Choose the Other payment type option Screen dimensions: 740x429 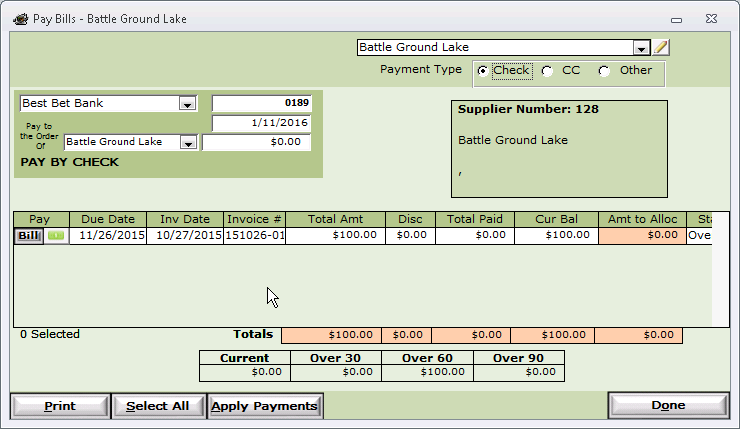coord(604,71)
